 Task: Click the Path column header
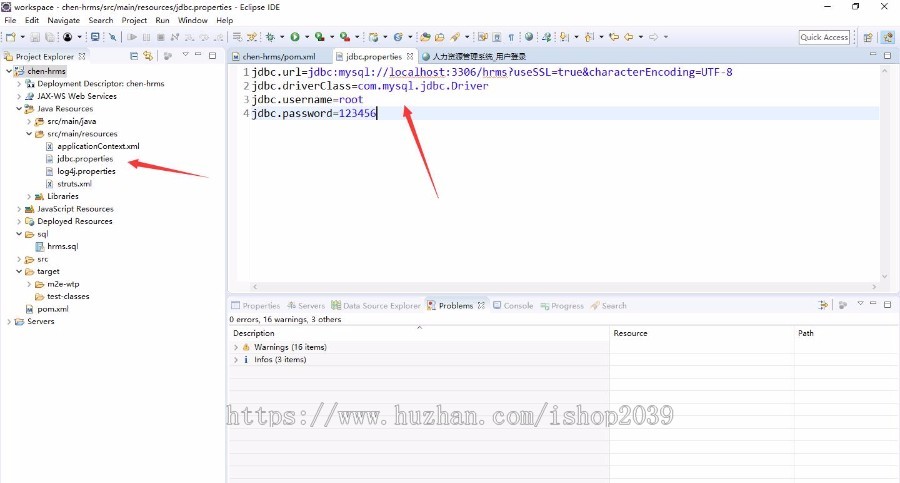point(847,333)
